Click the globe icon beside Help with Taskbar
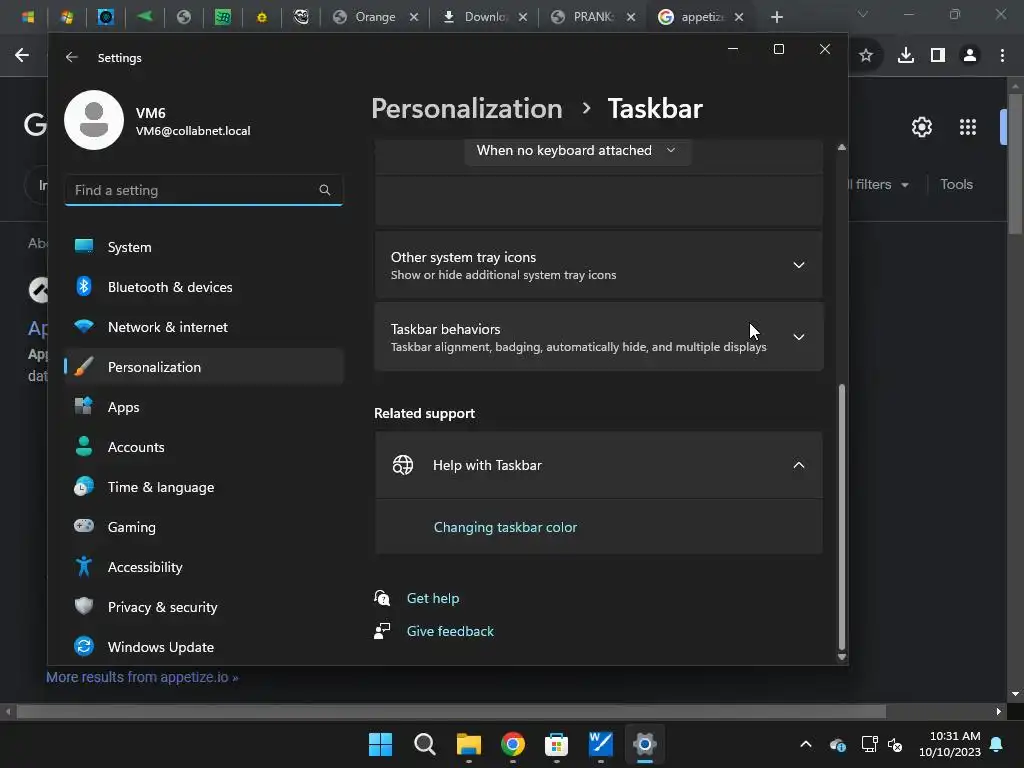 (403, 465)
